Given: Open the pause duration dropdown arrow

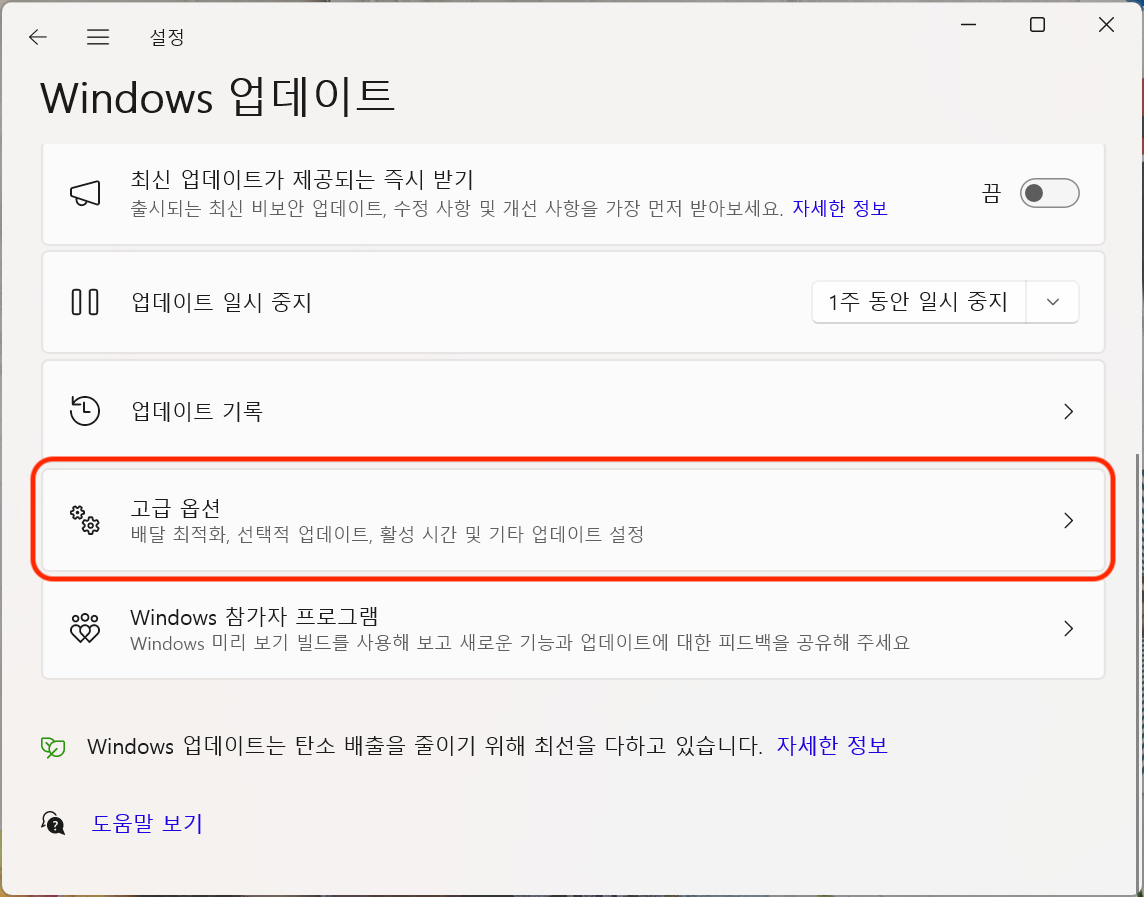Looking at the screenshot, I should pos(1052,302).
